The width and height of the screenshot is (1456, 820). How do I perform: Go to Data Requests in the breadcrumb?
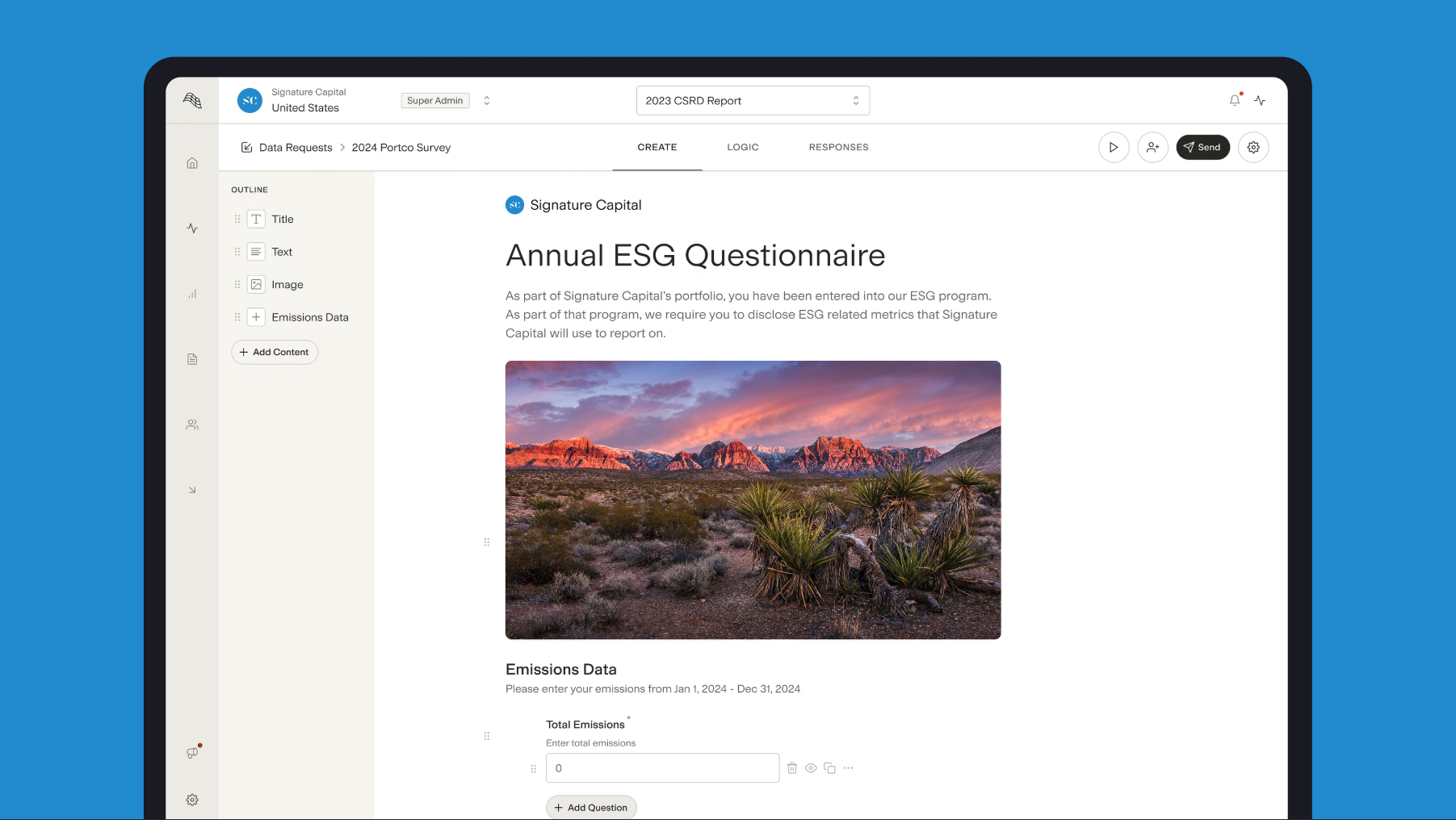296,147
